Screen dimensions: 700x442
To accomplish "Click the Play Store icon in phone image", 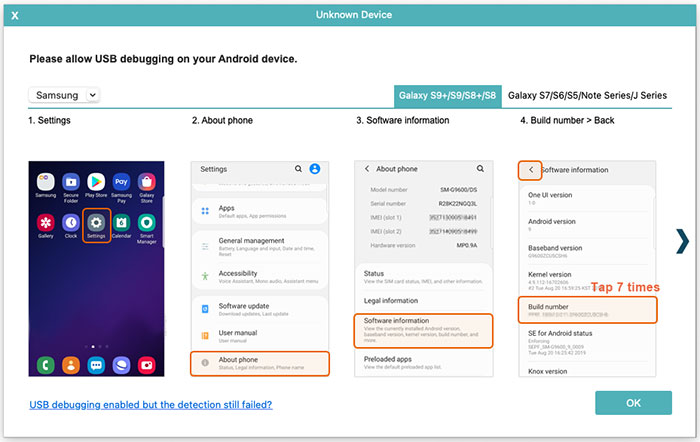I will coord(96,182).
